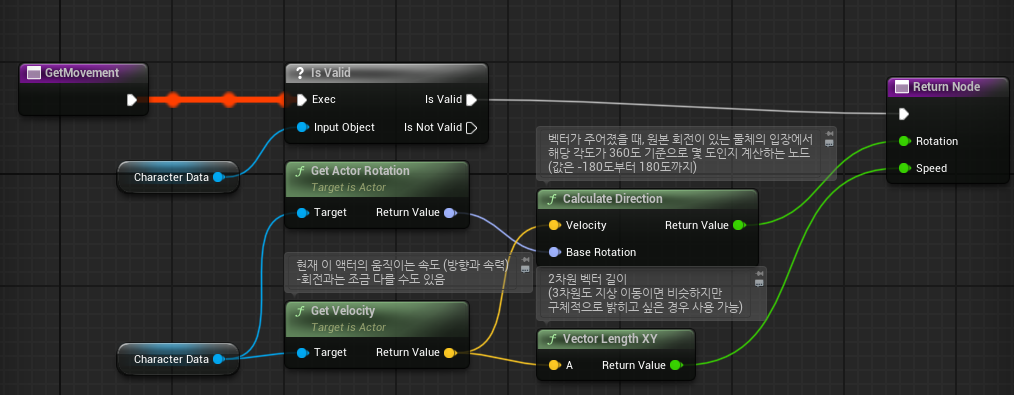The height and width of the screenshot is (395, 1014).
Task: Click the Input Object pin on Is Valid
Action: coord(302,127)
